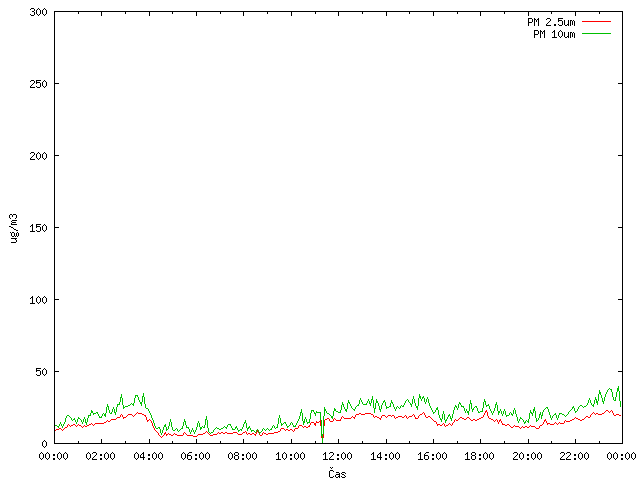This screenshot has width=640, height=480.
Task: Click the y-axis value 300
Action: coord(38,12)
